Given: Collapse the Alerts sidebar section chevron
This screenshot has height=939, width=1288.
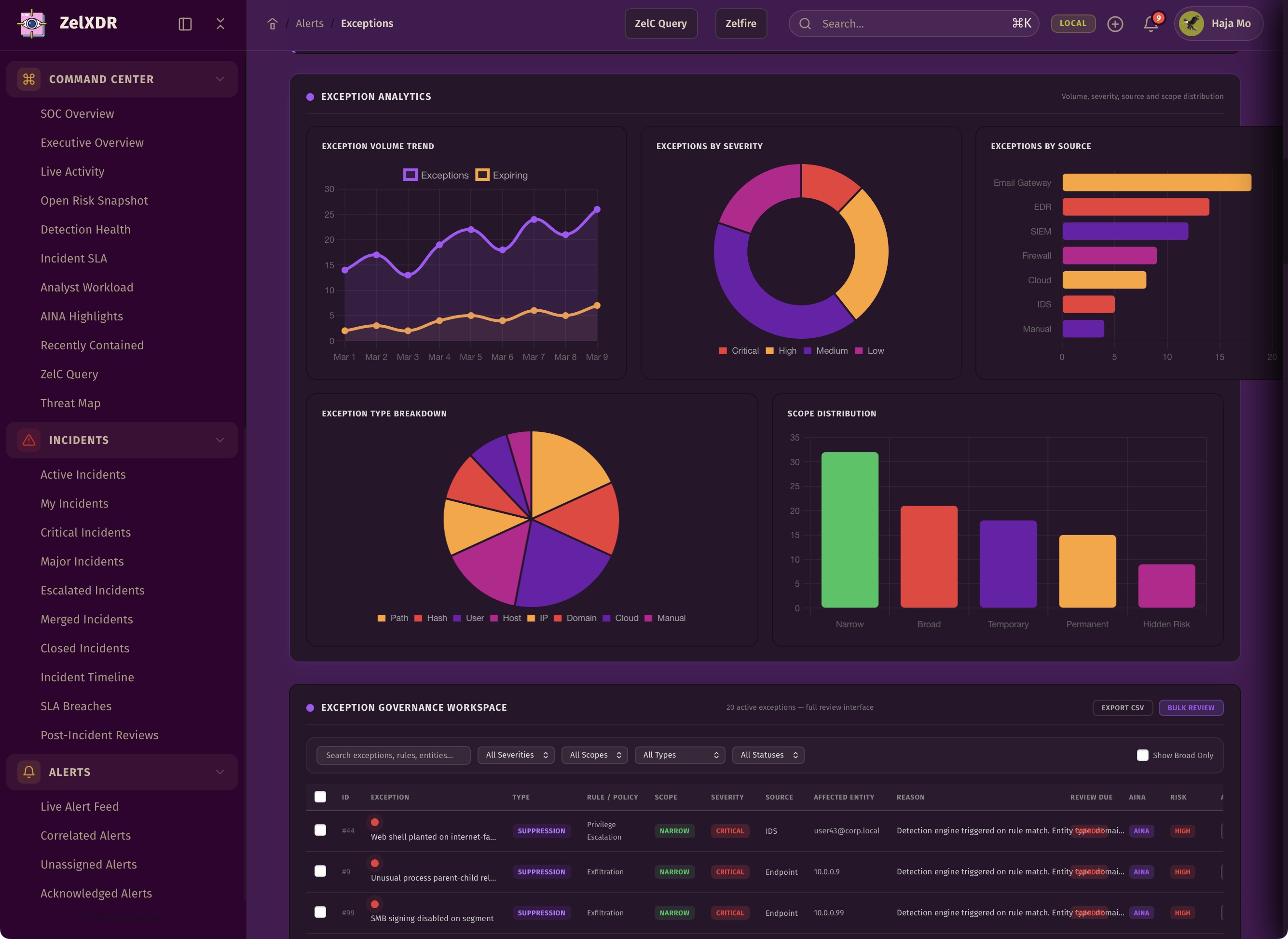Looking at the screenshot, I should [x=220, y=772].
